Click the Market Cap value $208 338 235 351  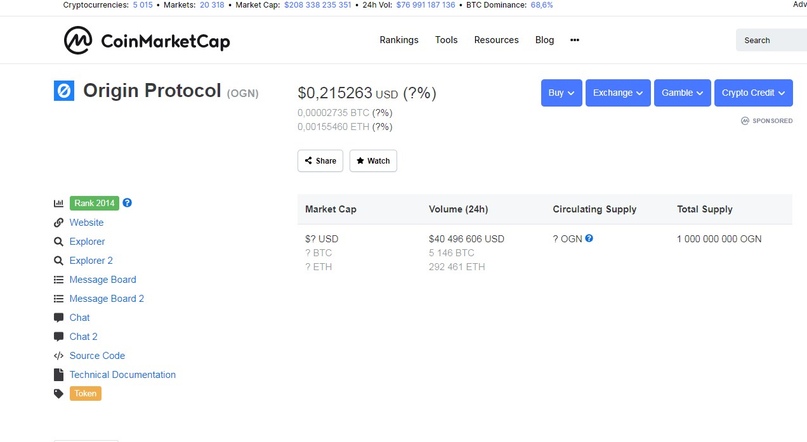point(318,5)
